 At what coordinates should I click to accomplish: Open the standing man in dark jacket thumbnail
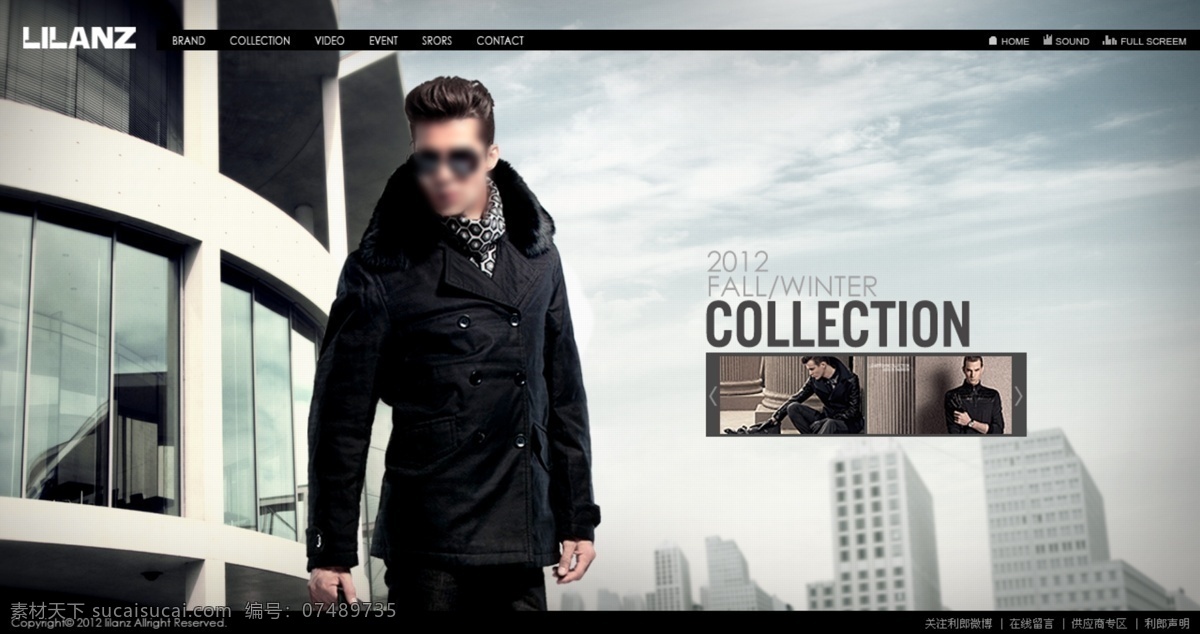click(940, 394)
